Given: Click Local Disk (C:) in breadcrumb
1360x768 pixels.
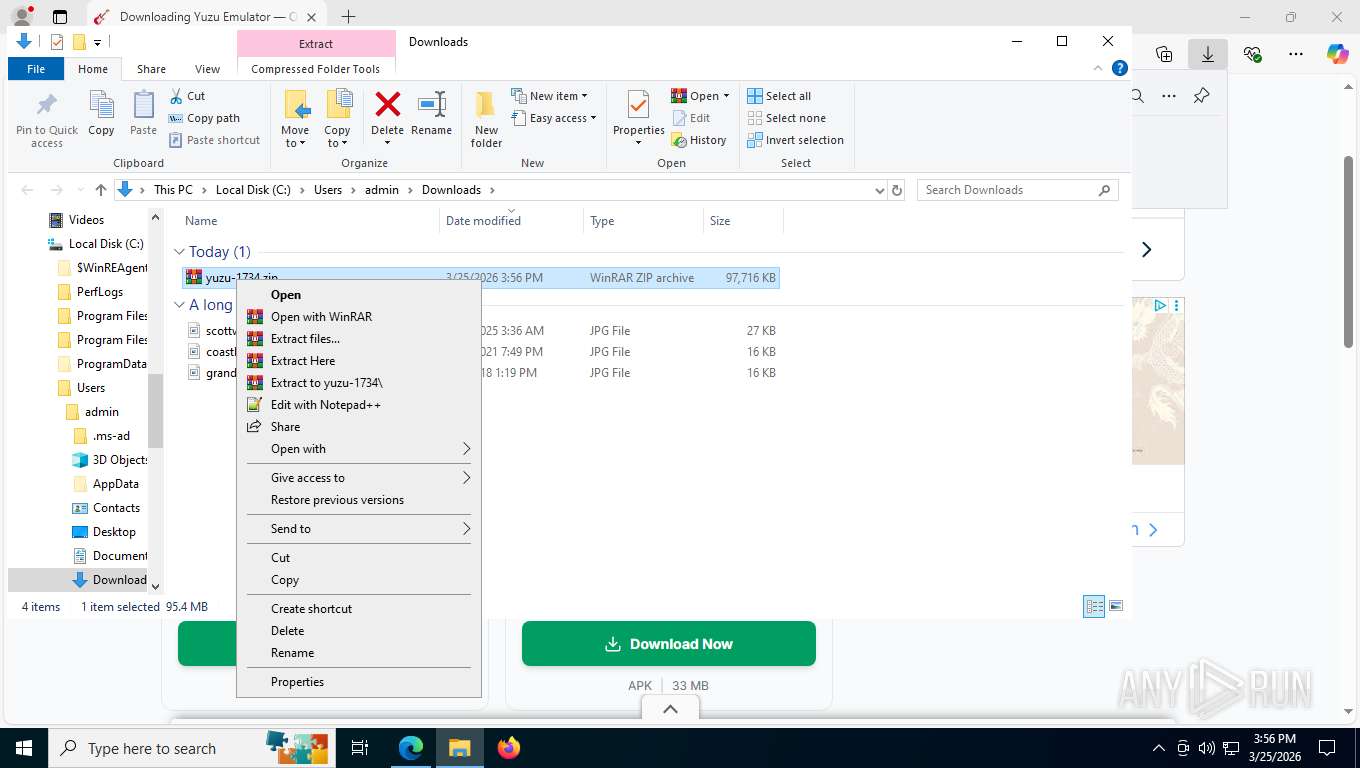Looking at the screenshot, I should (x=253, y=190).
